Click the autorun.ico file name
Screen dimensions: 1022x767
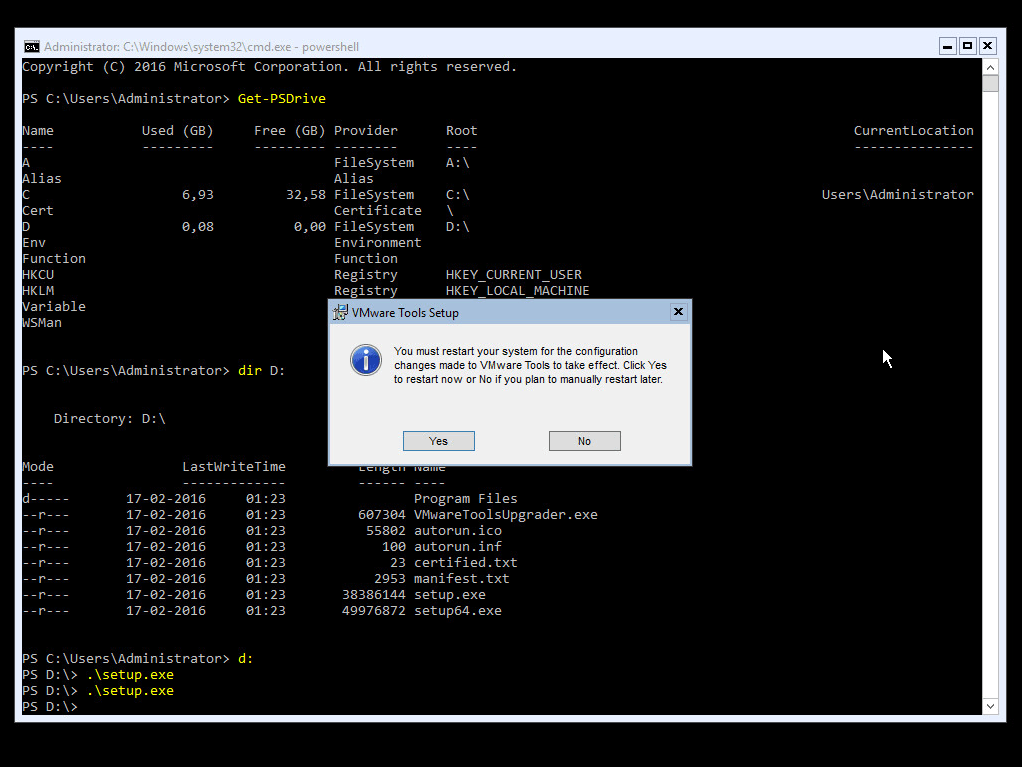458,530
